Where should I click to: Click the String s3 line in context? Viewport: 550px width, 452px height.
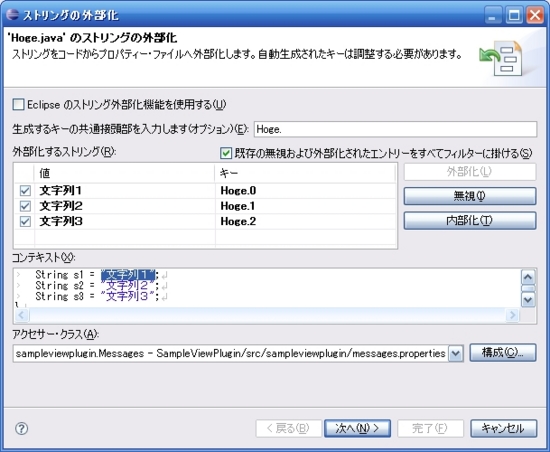tap(97, 297)
